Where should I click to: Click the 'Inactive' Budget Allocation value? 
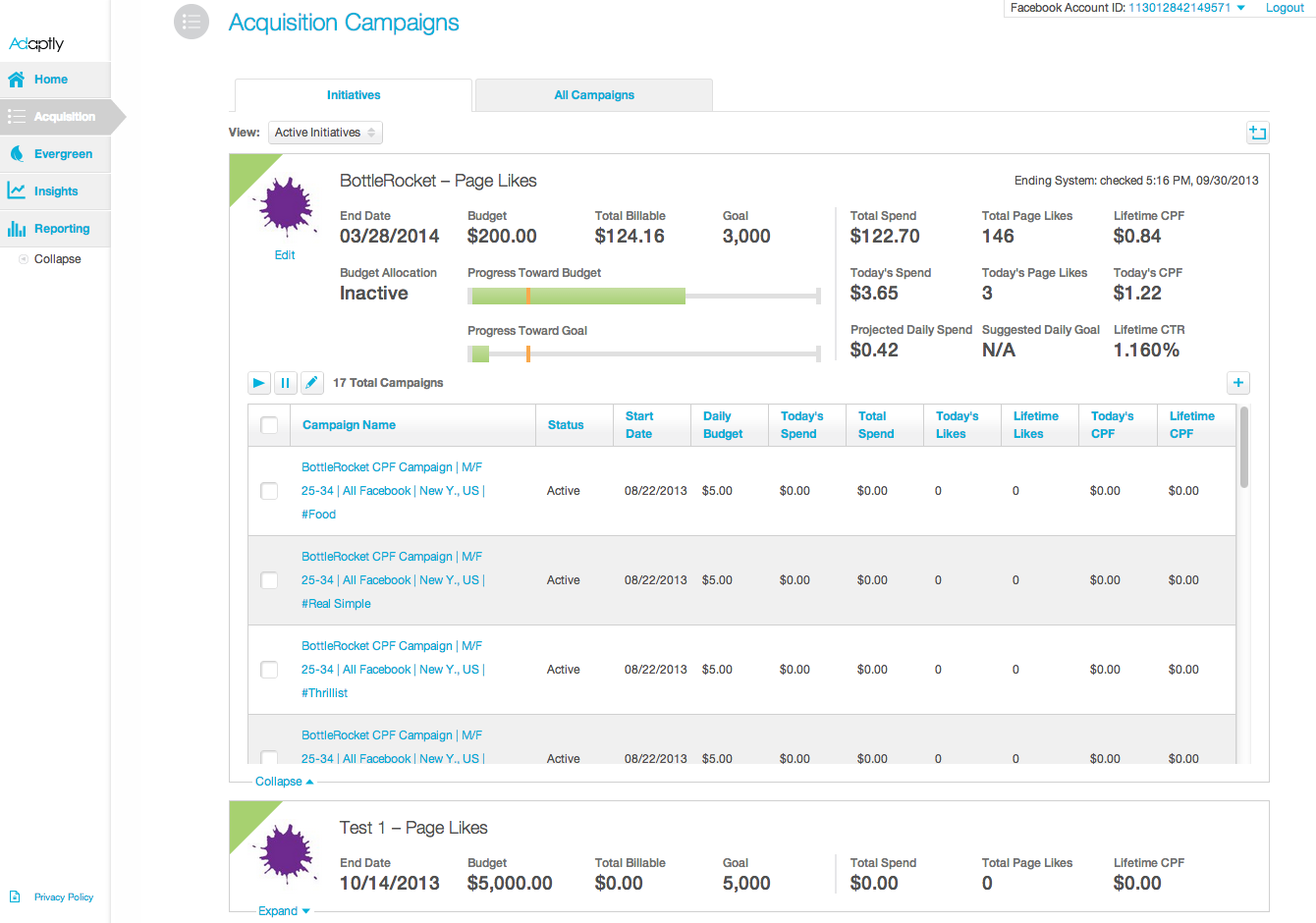(x=374, y=293)
